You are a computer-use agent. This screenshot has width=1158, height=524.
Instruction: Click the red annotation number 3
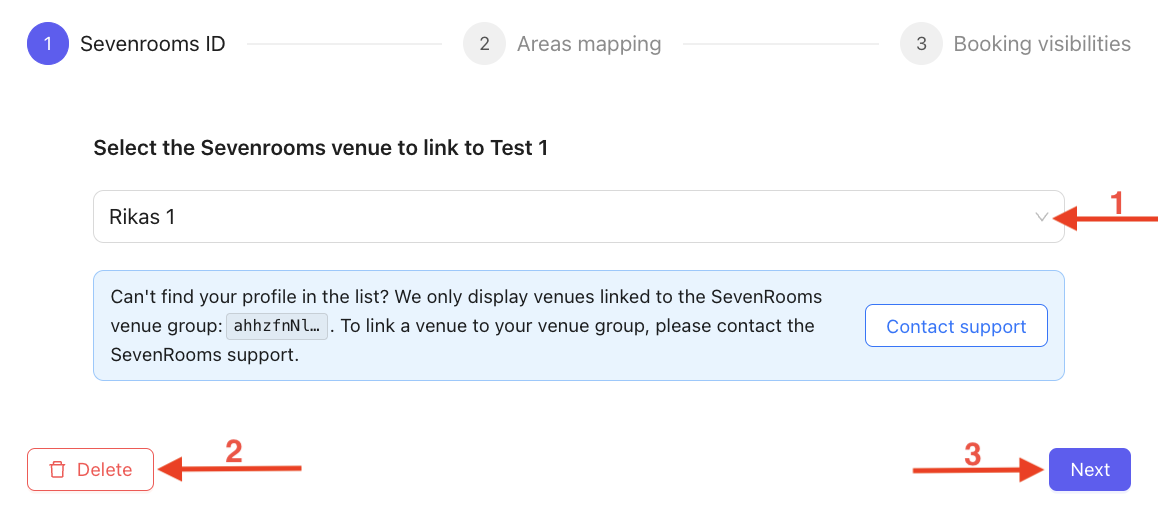point(972,455)
